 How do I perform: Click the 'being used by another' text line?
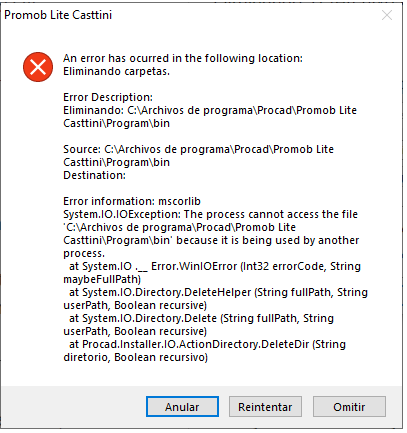click(211, 240)
